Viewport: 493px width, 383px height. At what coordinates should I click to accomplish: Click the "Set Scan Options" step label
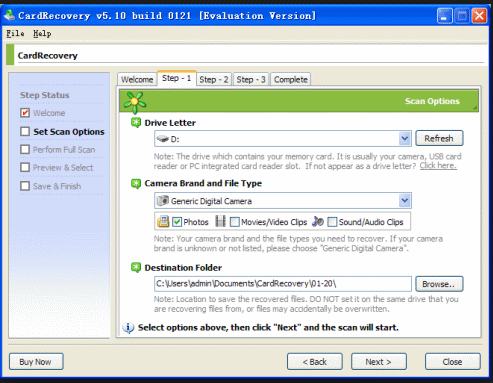tap(69, 132)
